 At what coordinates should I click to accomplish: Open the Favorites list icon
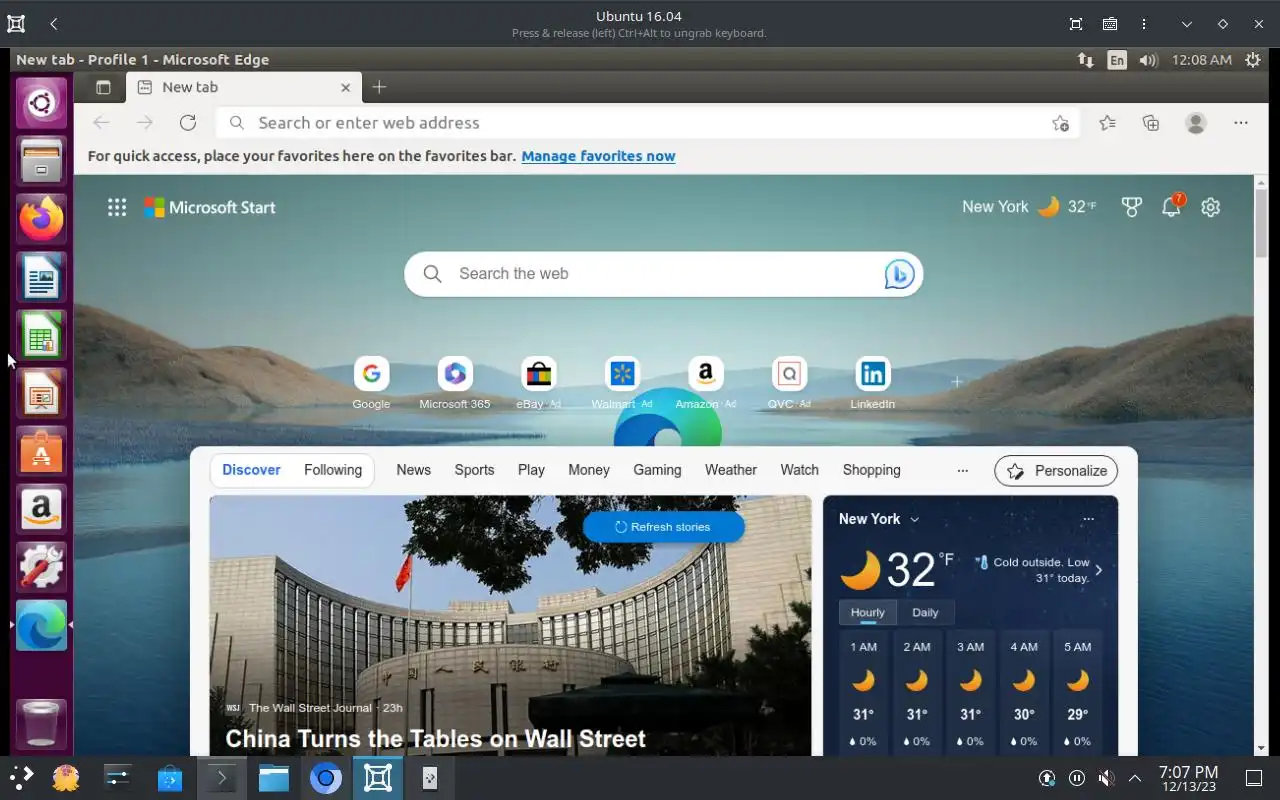pos(1107,123)
